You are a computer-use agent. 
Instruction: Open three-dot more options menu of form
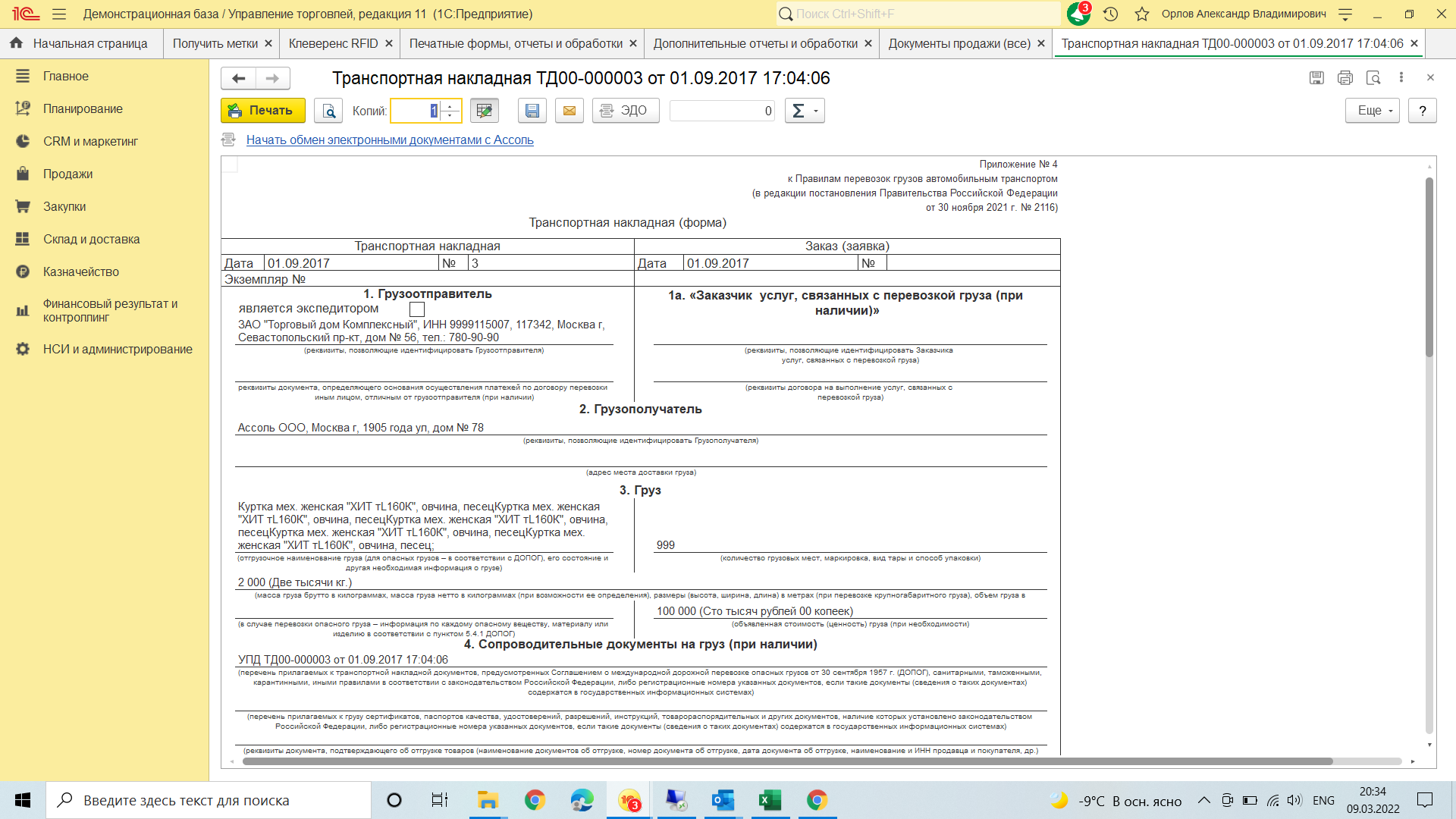coord(1401,77)
